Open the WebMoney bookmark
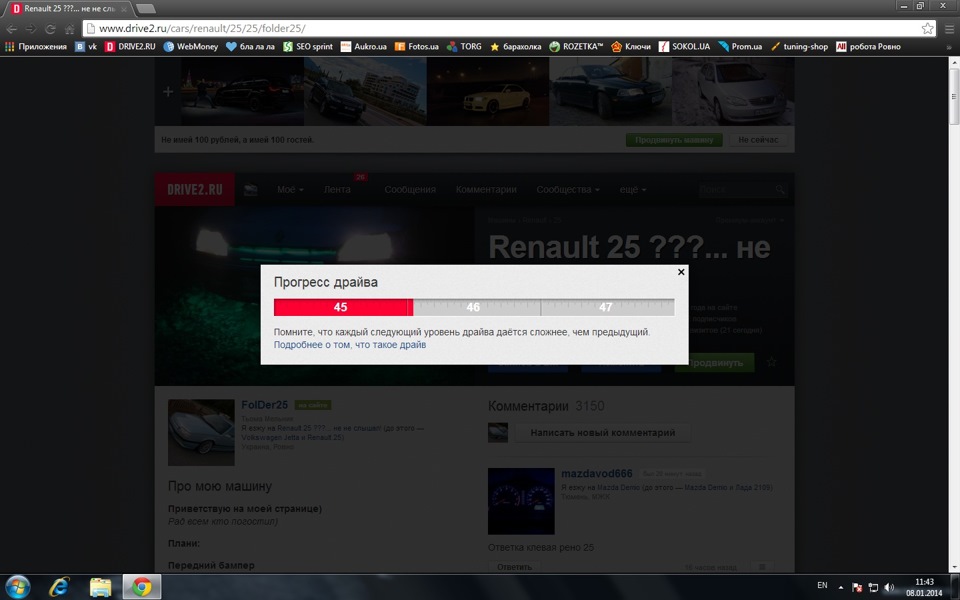The image size is (960, 600). tap(190, 47)
